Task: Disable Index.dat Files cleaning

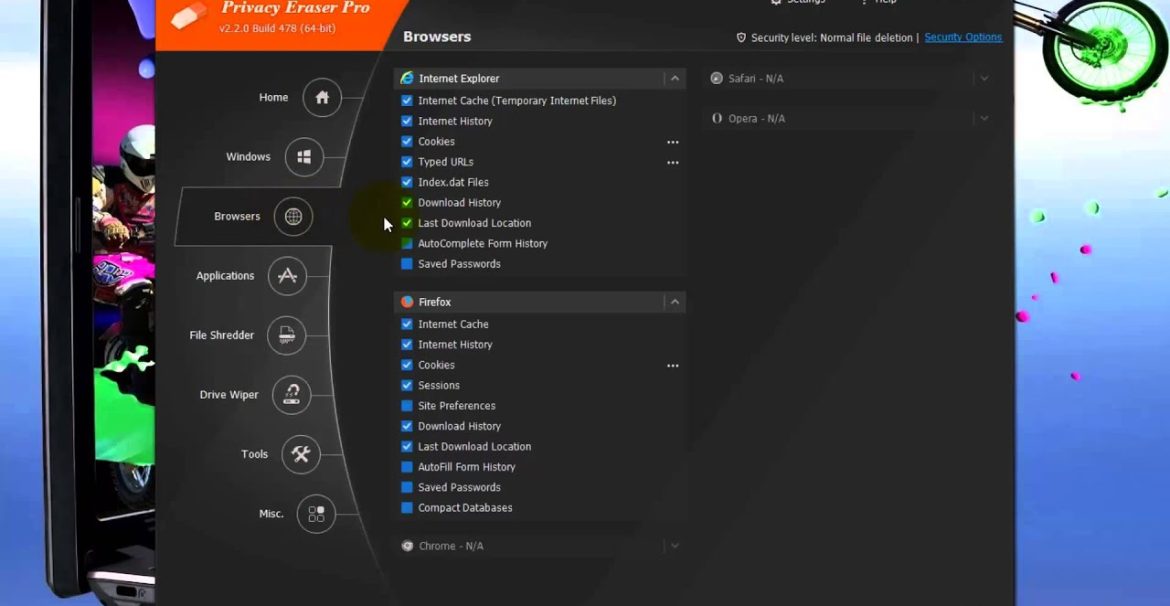Action: click(x=407, y=182)
